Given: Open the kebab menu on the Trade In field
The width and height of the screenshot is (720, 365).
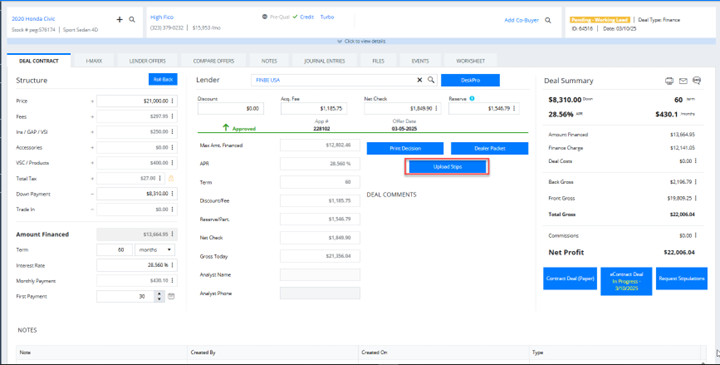Looking at the screenshot, I should coord(173,209).
